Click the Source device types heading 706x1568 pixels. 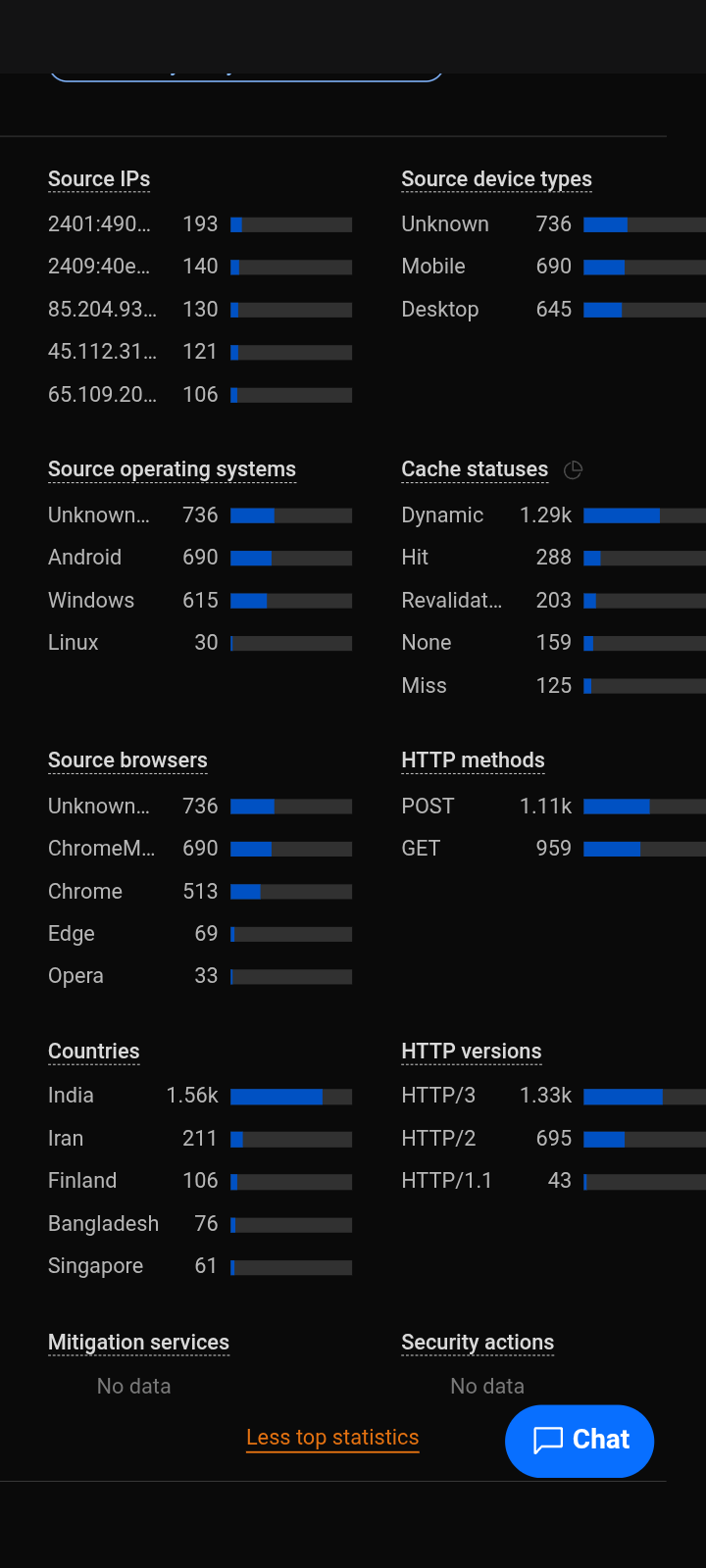point(496,179)
